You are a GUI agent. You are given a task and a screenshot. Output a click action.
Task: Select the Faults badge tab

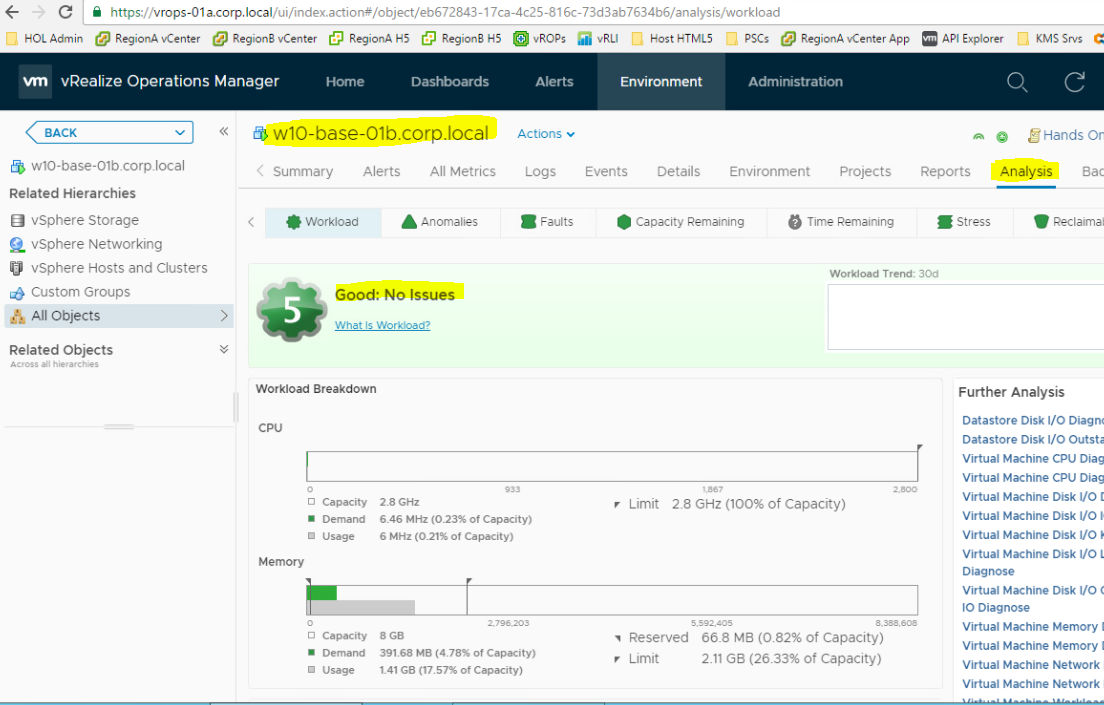pos(547,222)
